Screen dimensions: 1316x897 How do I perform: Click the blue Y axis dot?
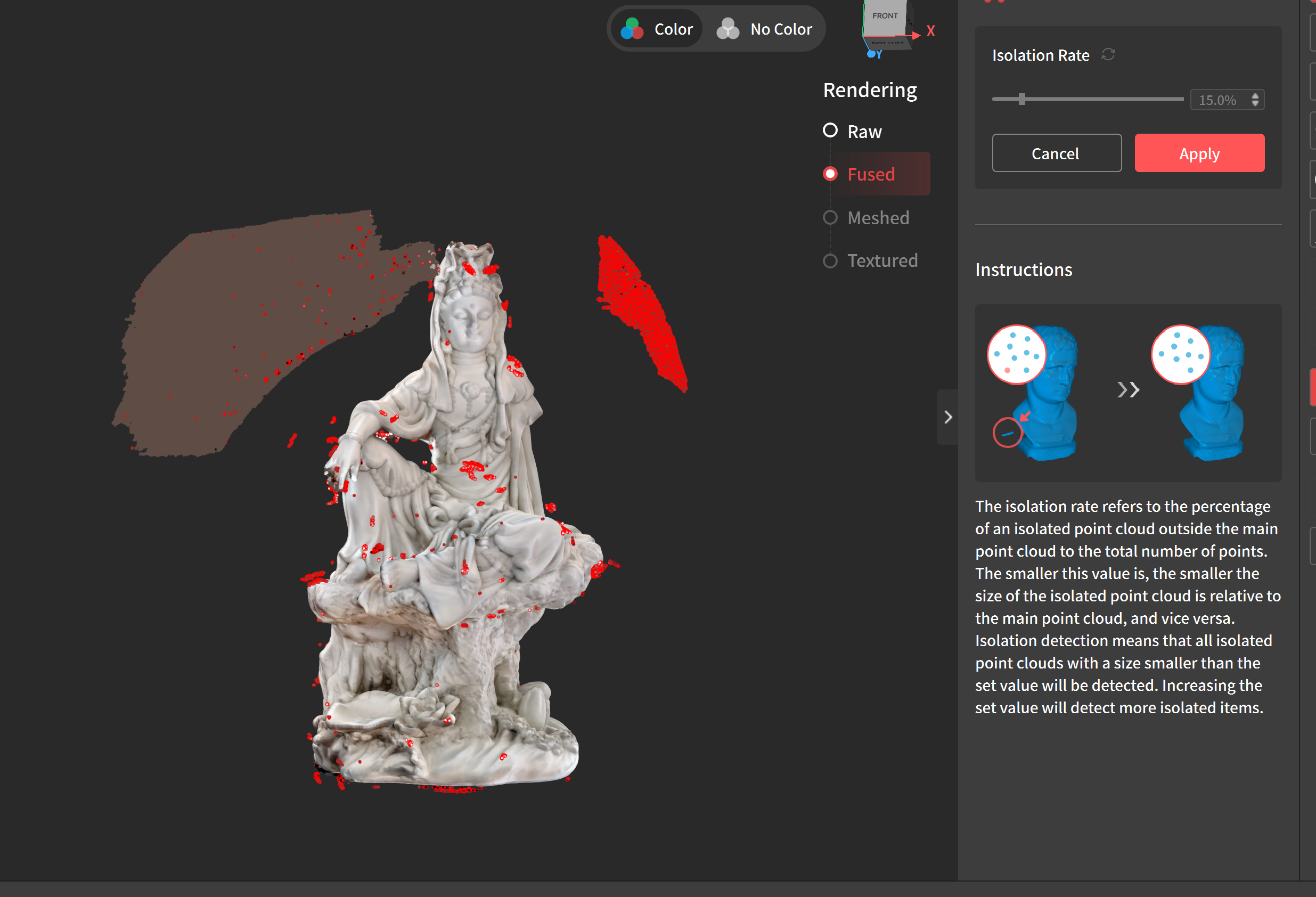[871, 54]
